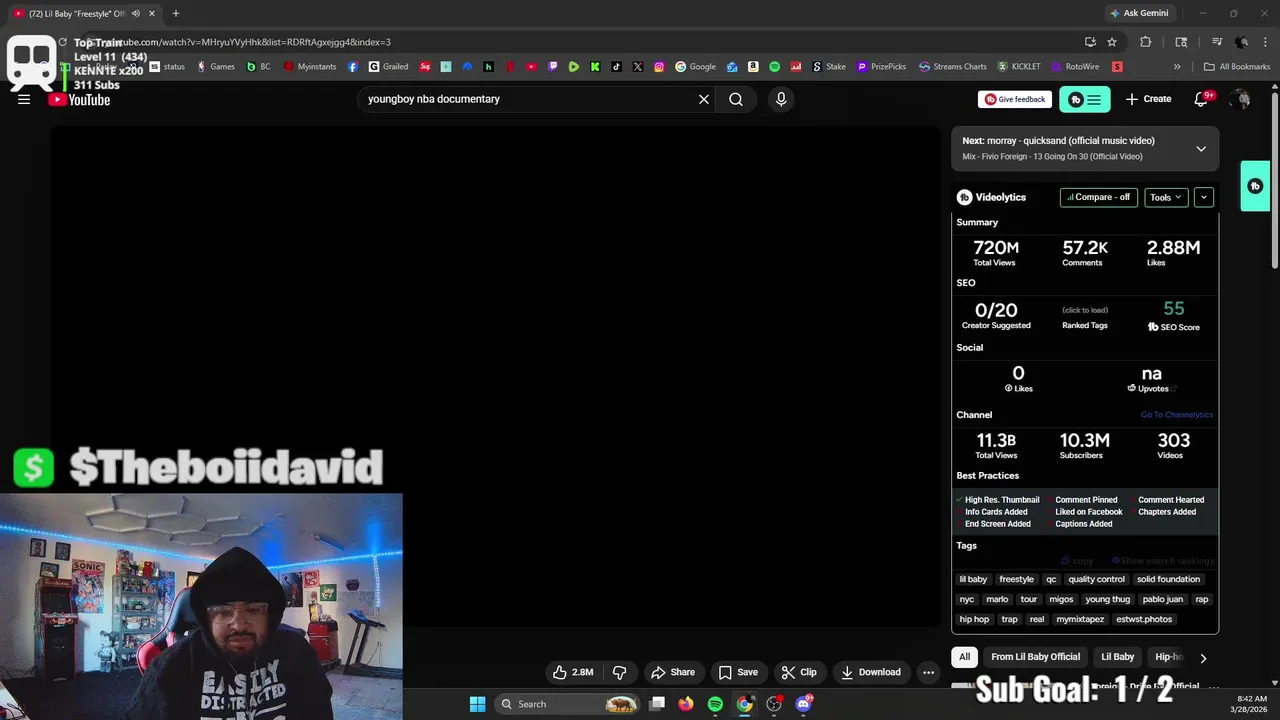Save the video to a playlist
Viewport: 1280px width, 720px height.
(738, 672)
